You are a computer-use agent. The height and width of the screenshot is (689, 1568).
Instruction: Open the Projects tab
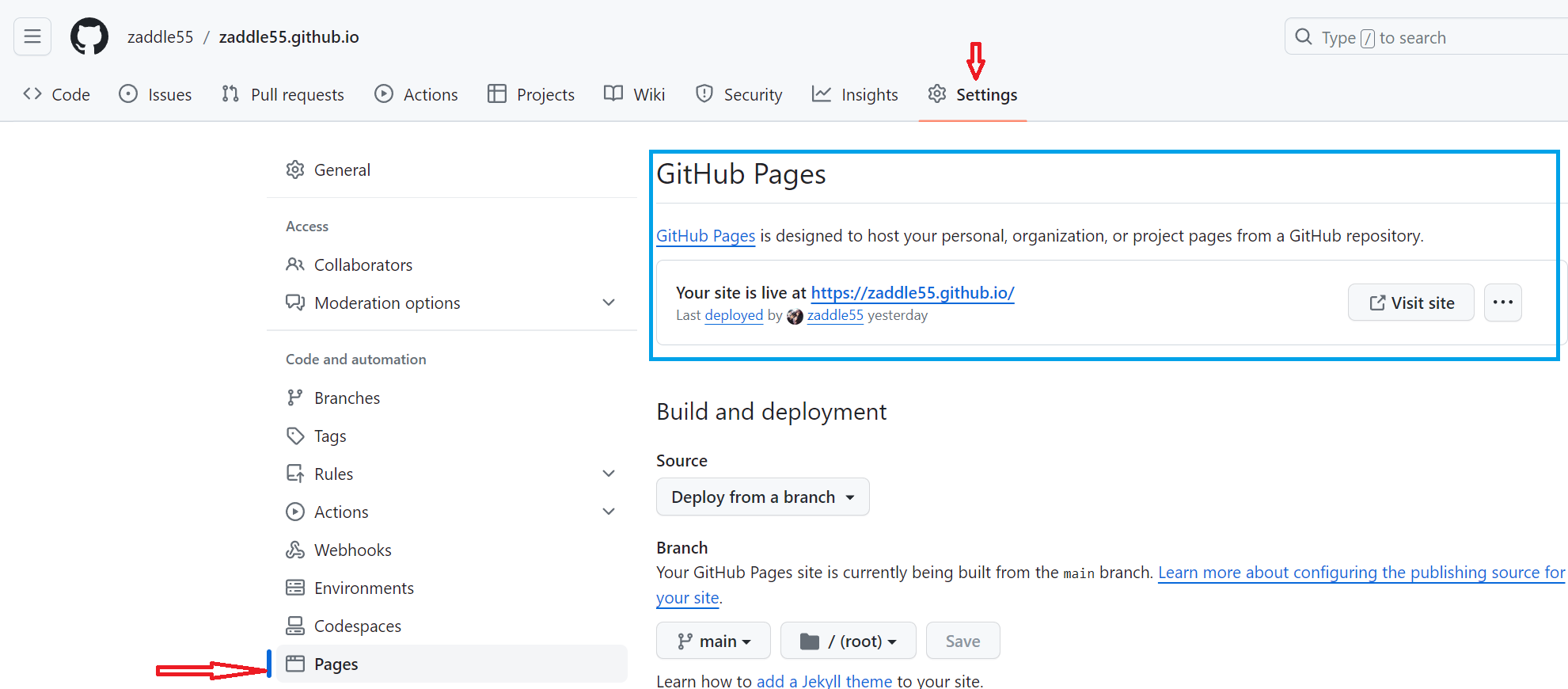tap(531, 94)
